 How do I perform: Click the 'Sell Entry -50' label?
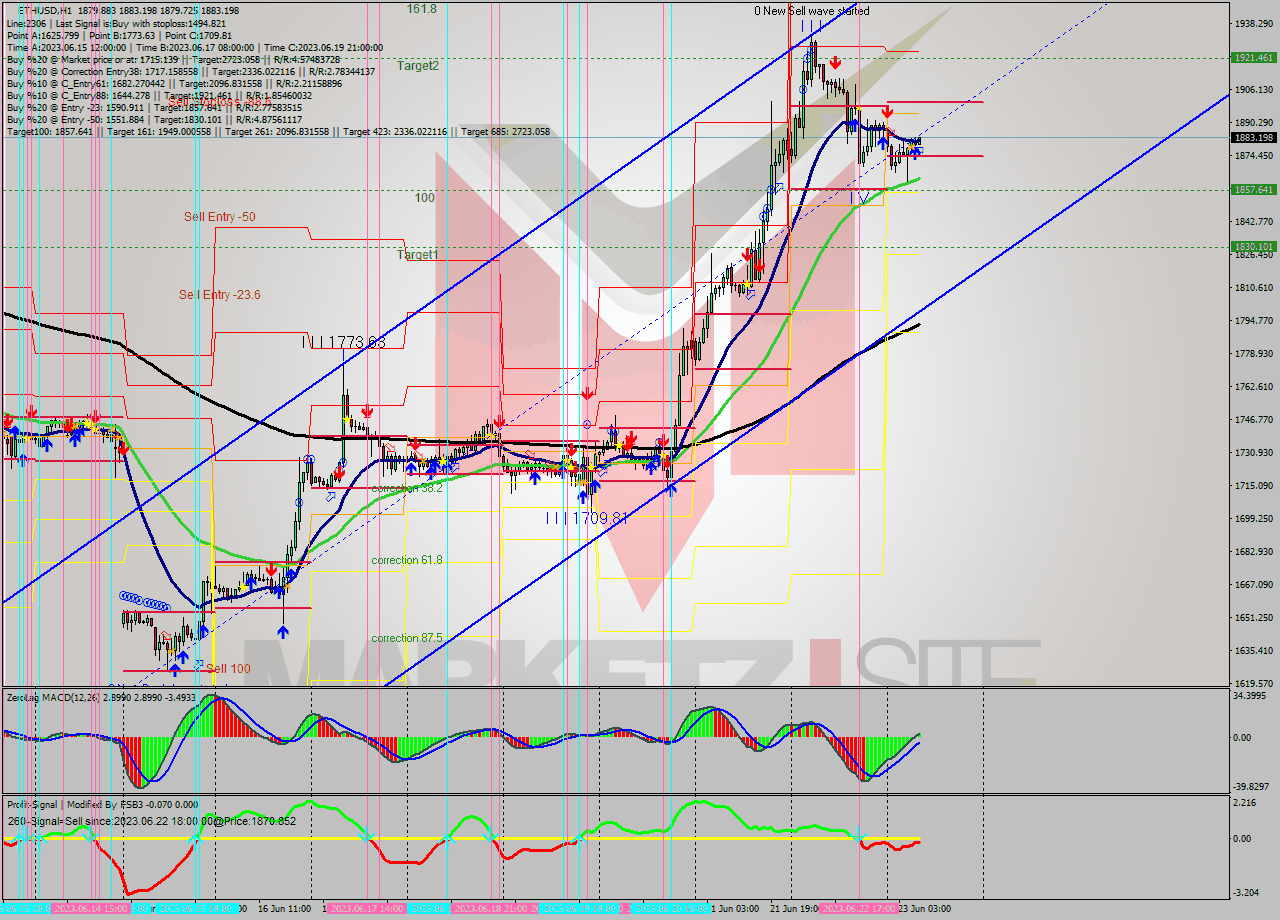click(x=219, y=217)
